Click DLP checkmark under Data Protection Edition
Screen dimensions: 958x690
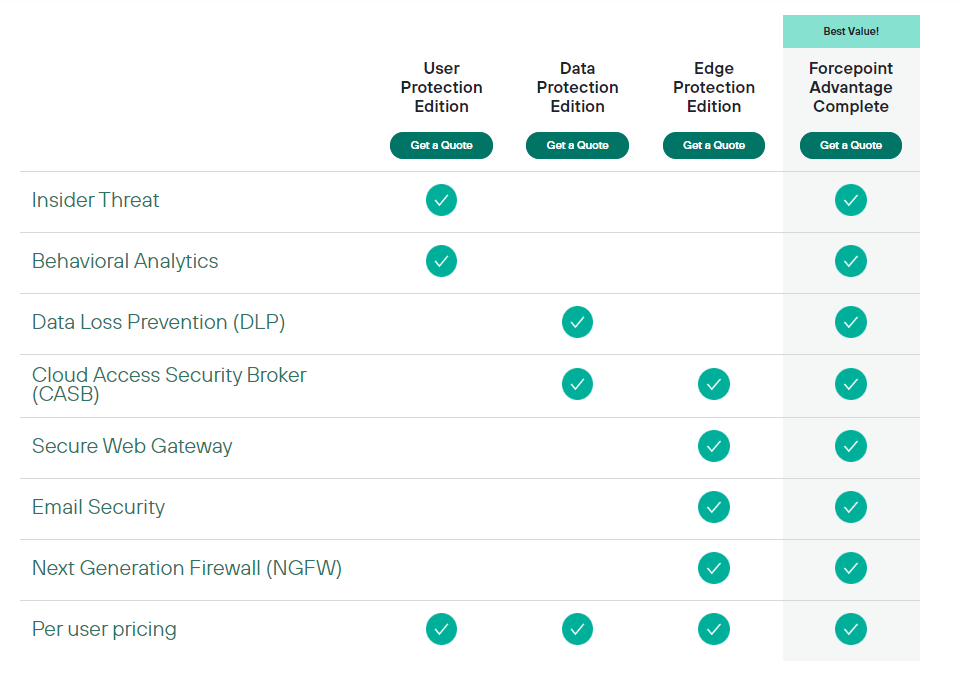pyautogui.click(x=577, y=322)
